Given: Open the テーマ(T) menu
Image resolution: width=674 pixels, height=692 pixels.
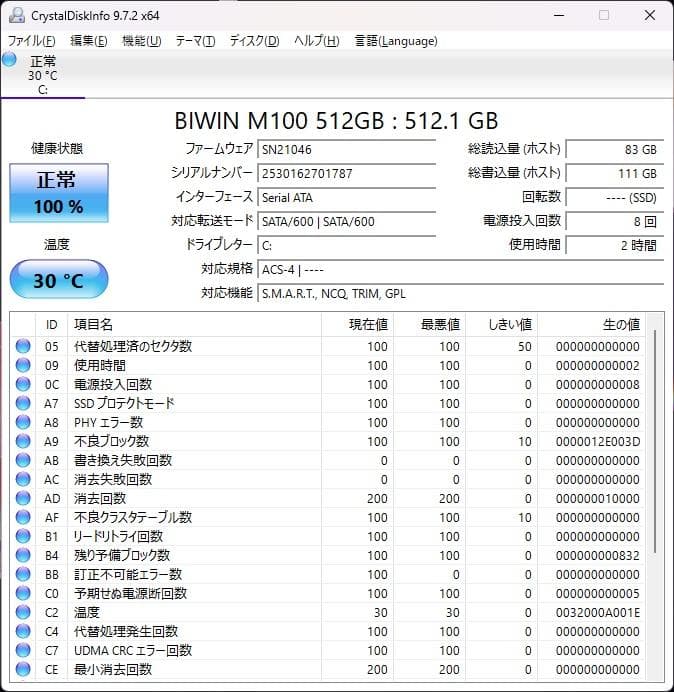Looking at the screenshot, I should (196, 41).
